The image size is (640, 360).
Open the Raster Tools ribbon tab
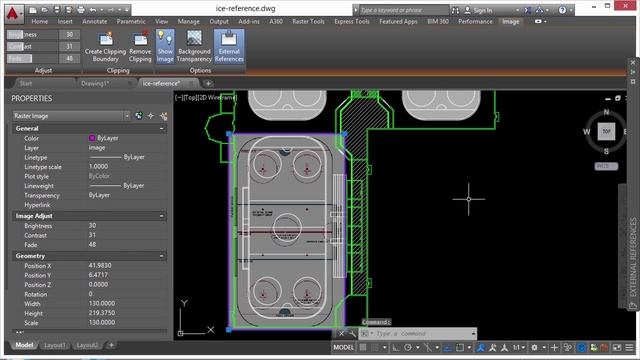click(308, 21)
